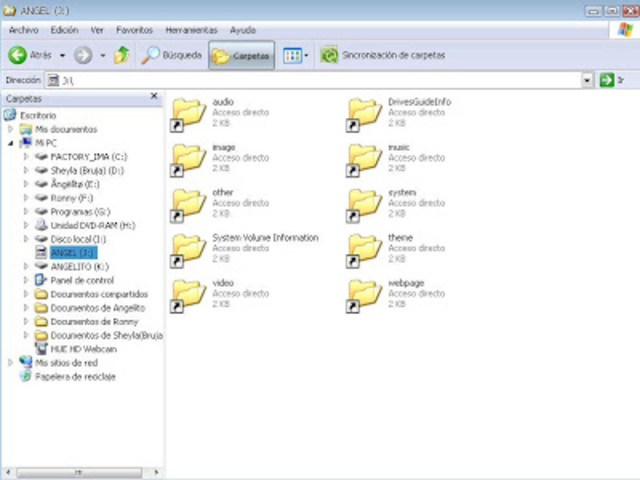Select Ángelita (E:) drive
The height and width of the screenshot is (480, 640).
[x=75, y=184]
